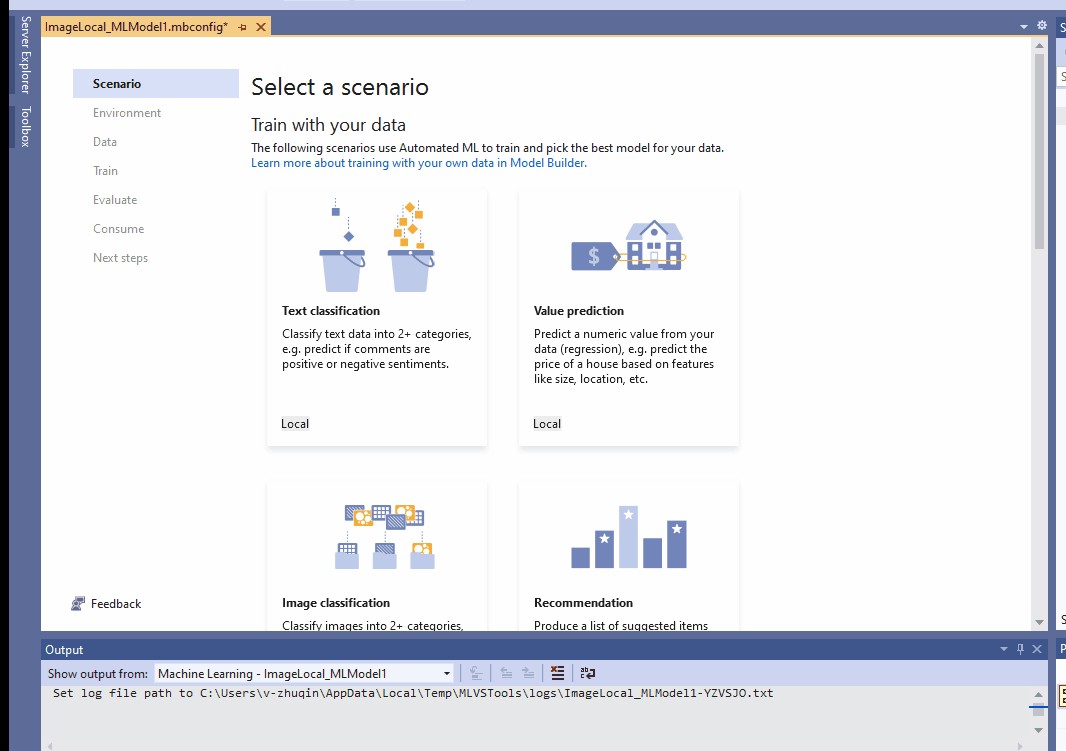Toggle auto-hide pin on the Output window
Screen dimensions: 1066x751
click(x=1019, y=649)
